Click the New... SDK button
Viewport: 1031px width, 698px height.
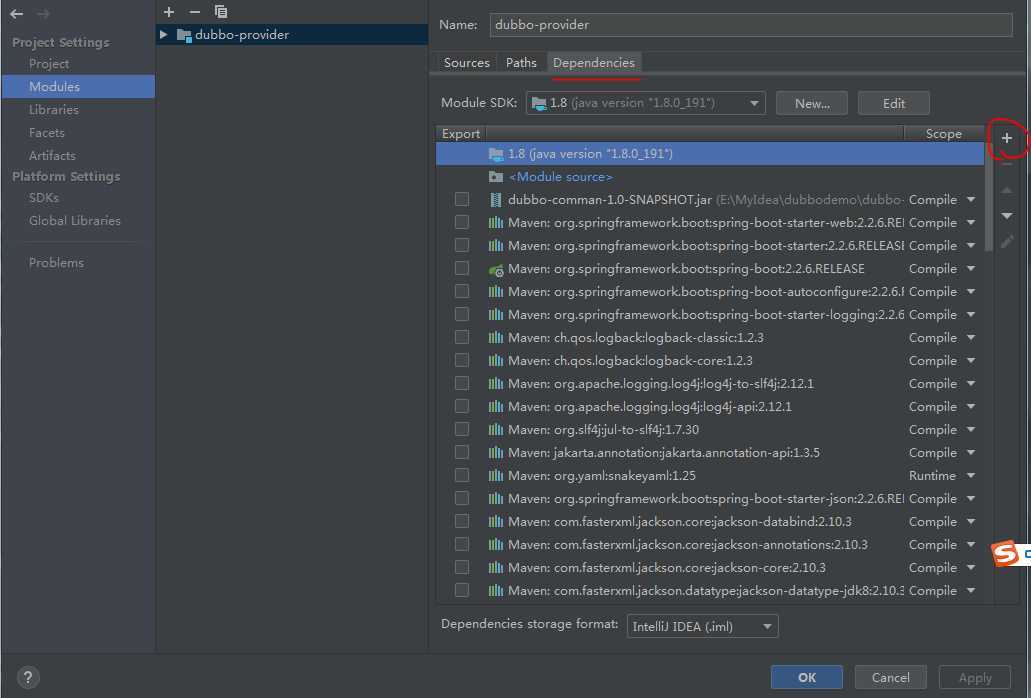coord(812,103)
